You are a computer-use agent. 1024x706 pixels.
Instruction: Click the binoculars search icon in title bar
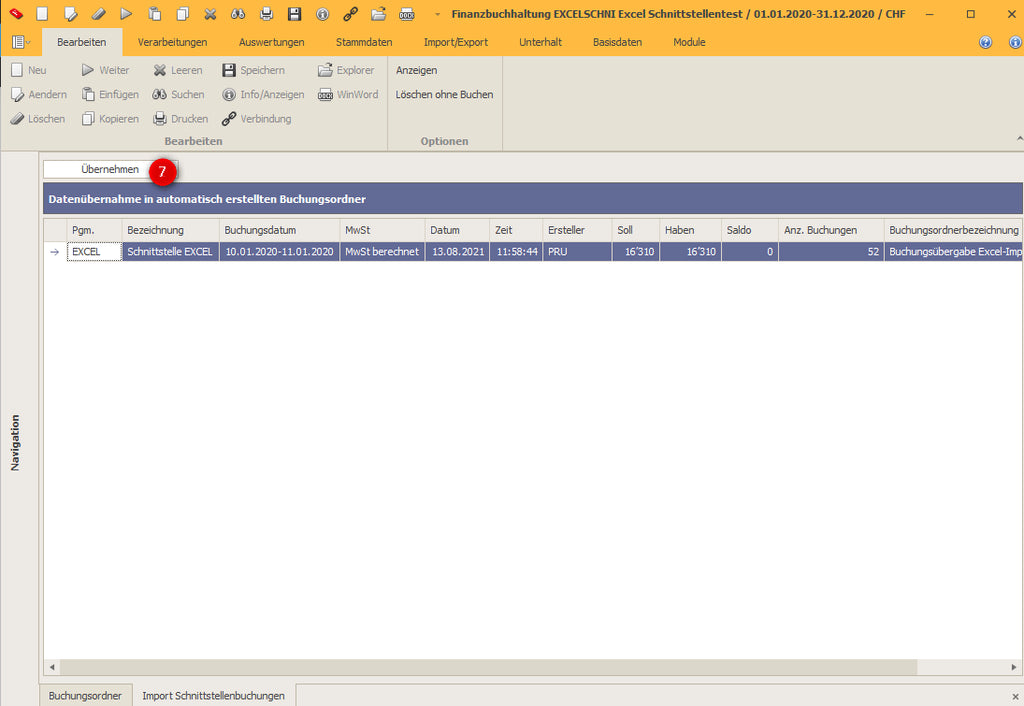tap(238, 14)
